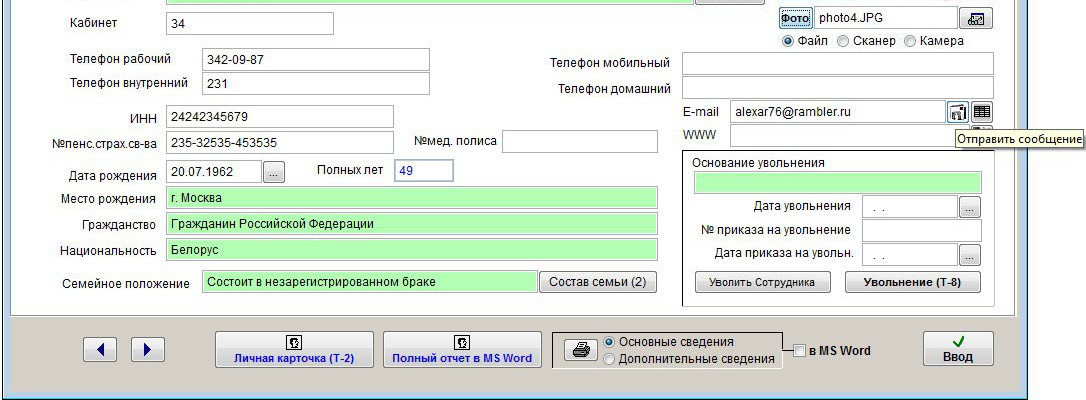This screenshot has height=400, width=1086.
Task: Click the E-mail address field
Action: tap(838, 111)
